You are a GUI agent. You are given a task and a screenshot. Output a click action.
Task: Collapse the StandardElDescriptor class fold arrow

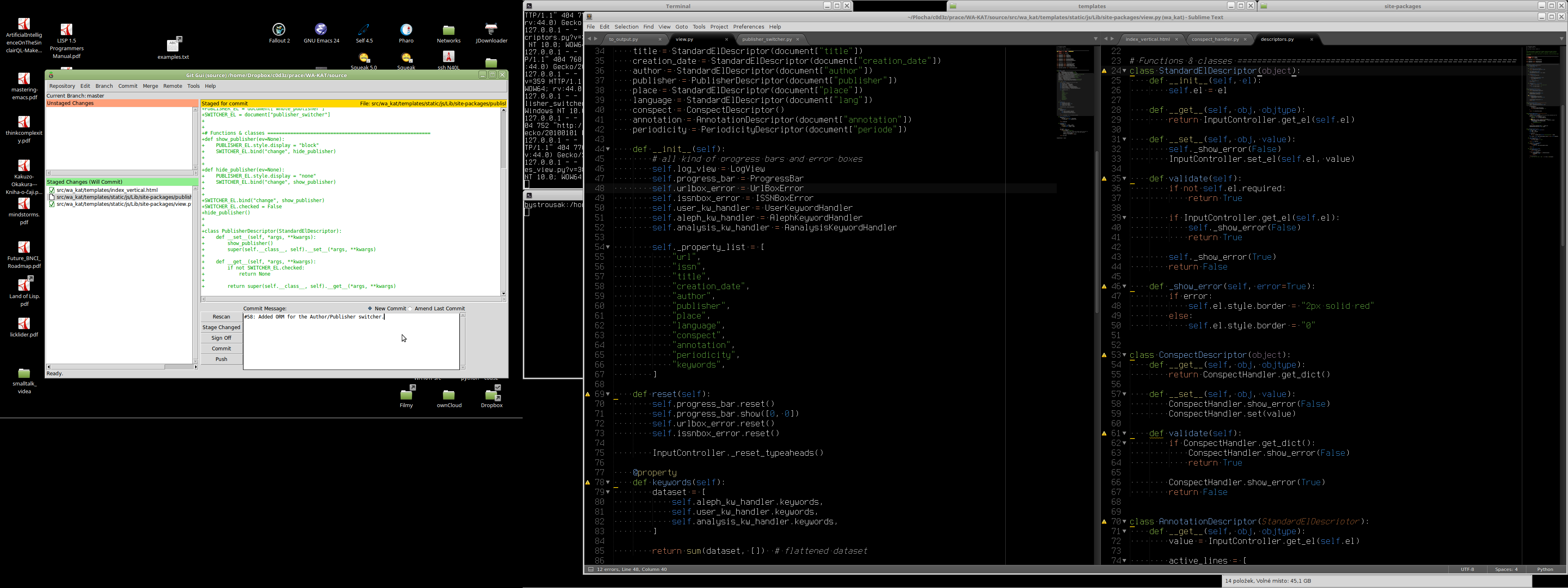click(x=1124, y=71)
